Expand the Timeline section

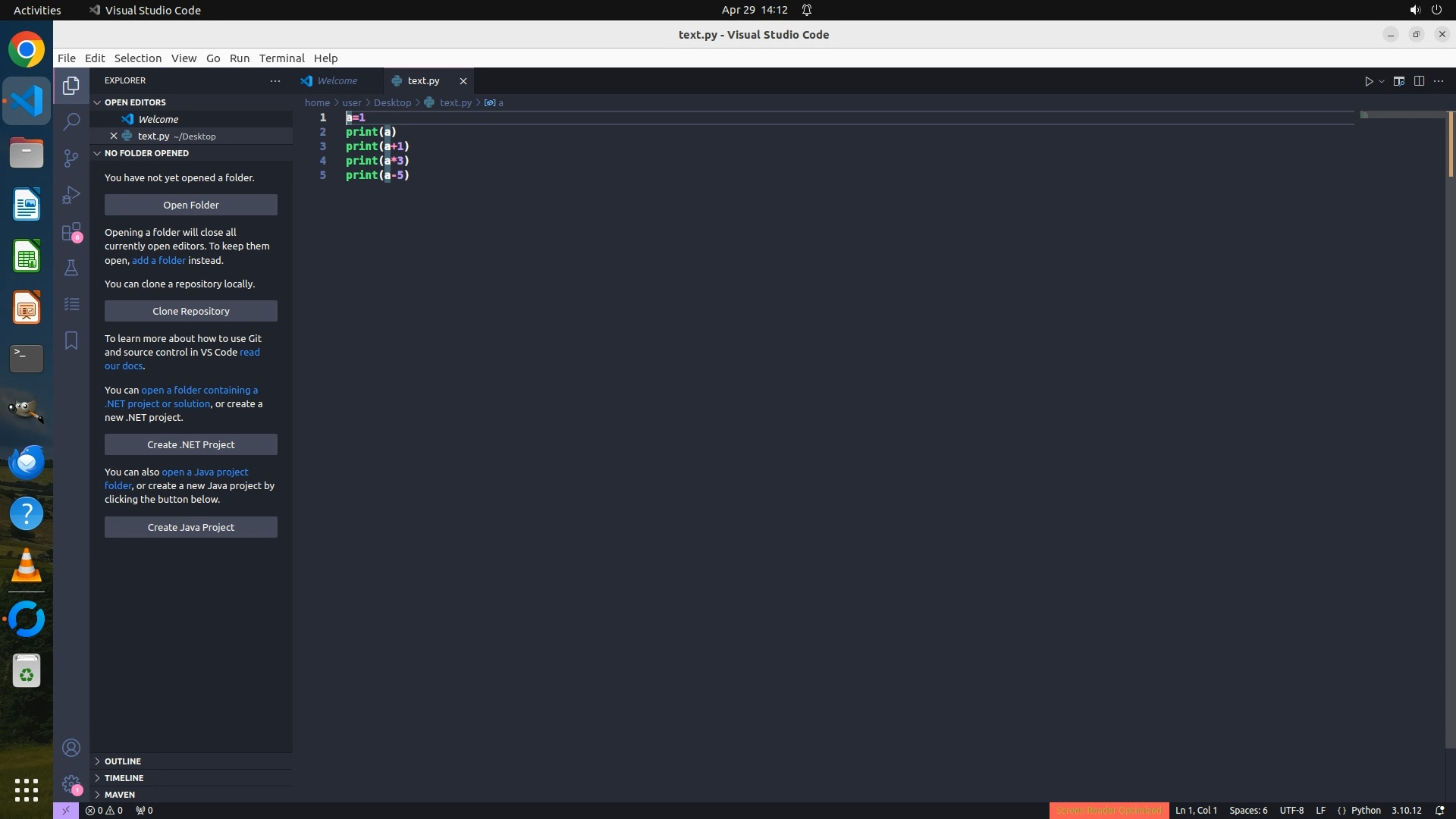(124, 778)
